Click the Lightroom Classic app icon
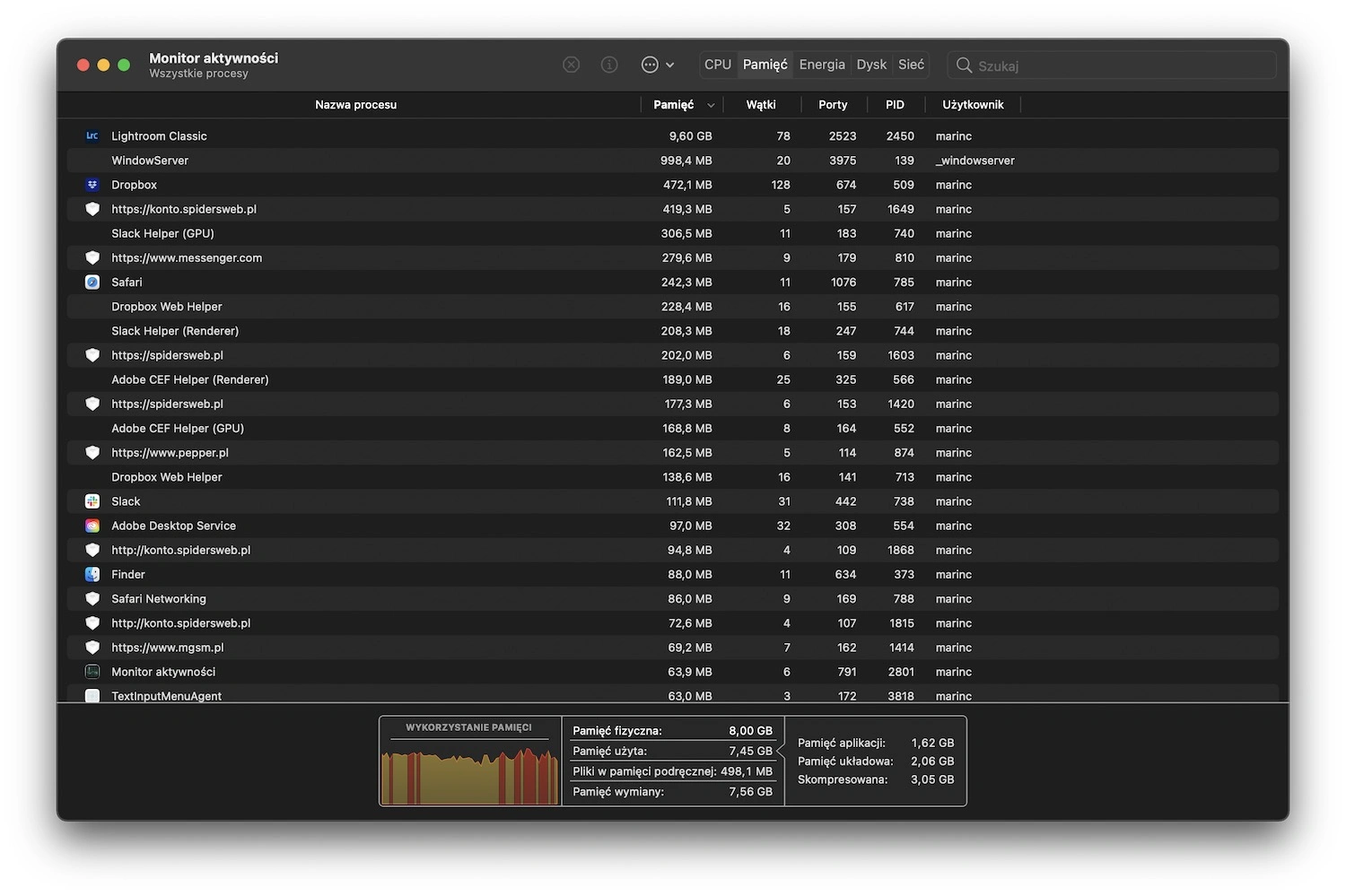The height and width of the screenshot is (896, 1346). tap(92, 136)
